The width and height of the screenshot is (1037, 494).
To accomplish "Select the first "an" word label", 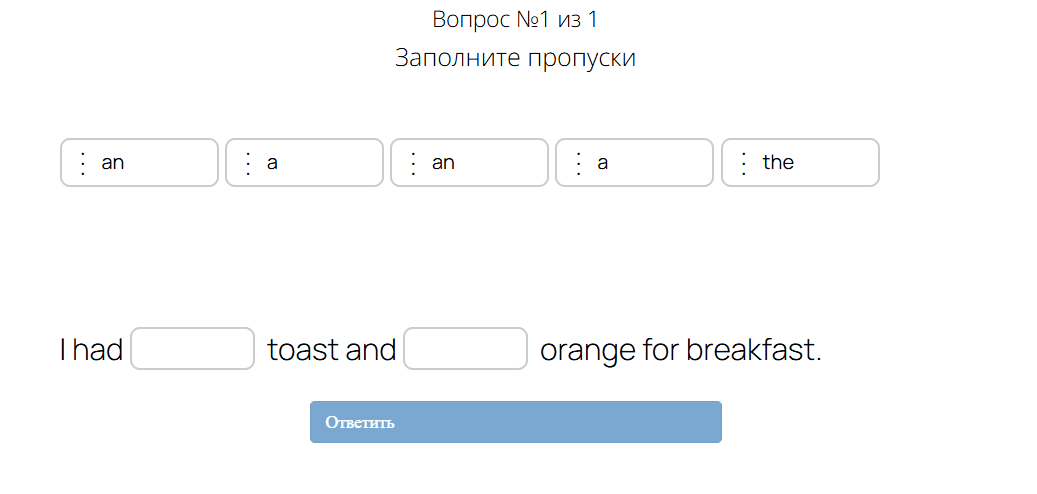I will (x=113, y=162).
